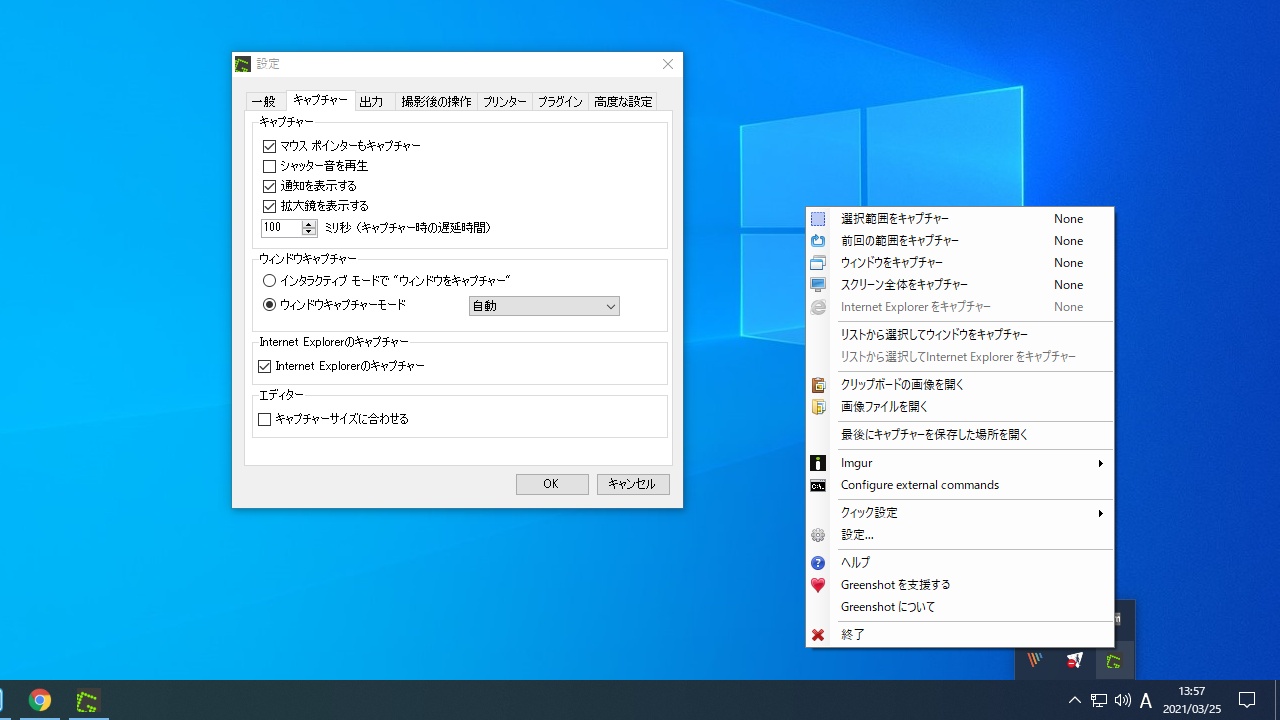This screenshot has width=1280, height=720.
Task: Close the 設定 dialog window
Action: click(668, 64)
